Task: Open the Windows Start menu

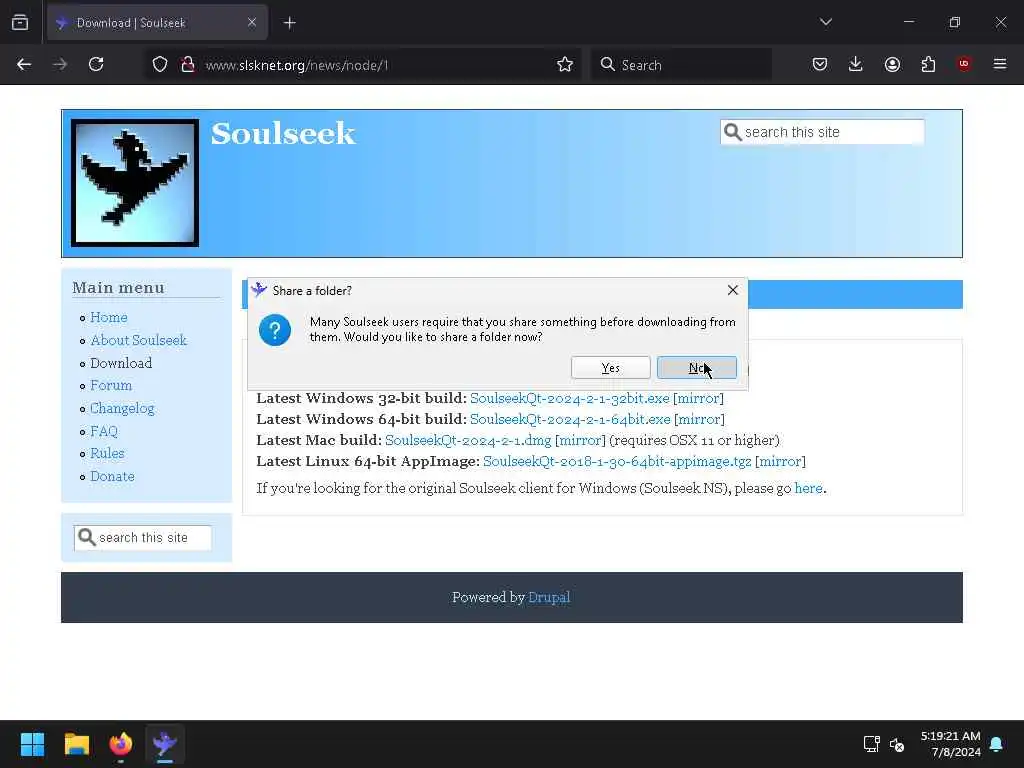Action: click(32, 744)
